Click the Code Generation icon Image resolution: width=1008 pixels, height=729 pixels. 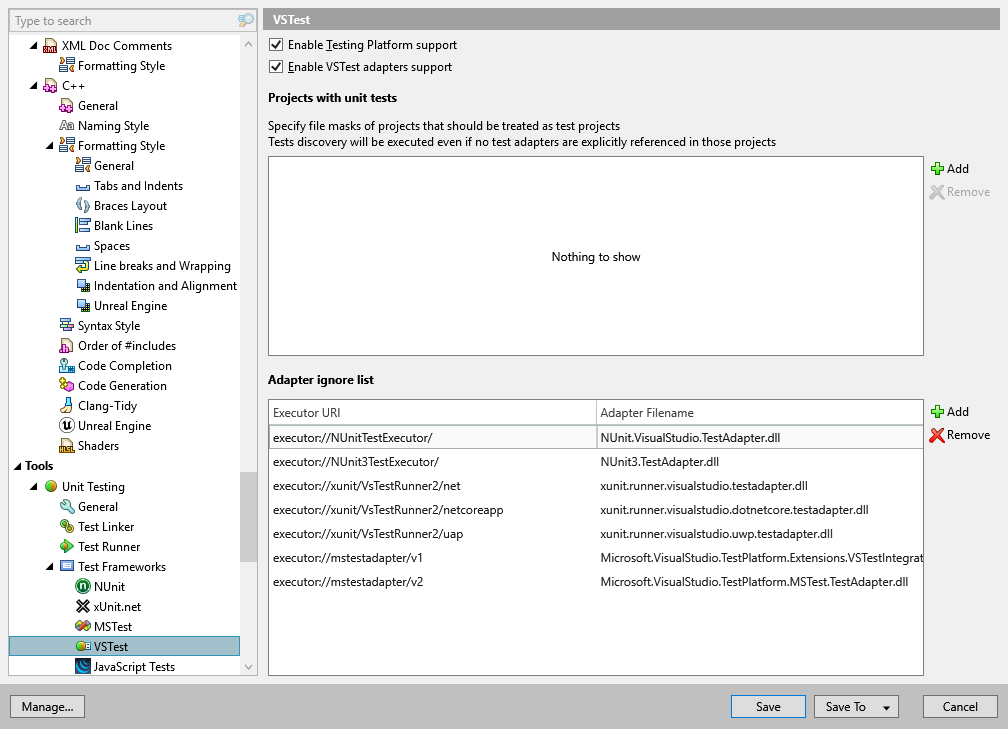pos(66,386)
